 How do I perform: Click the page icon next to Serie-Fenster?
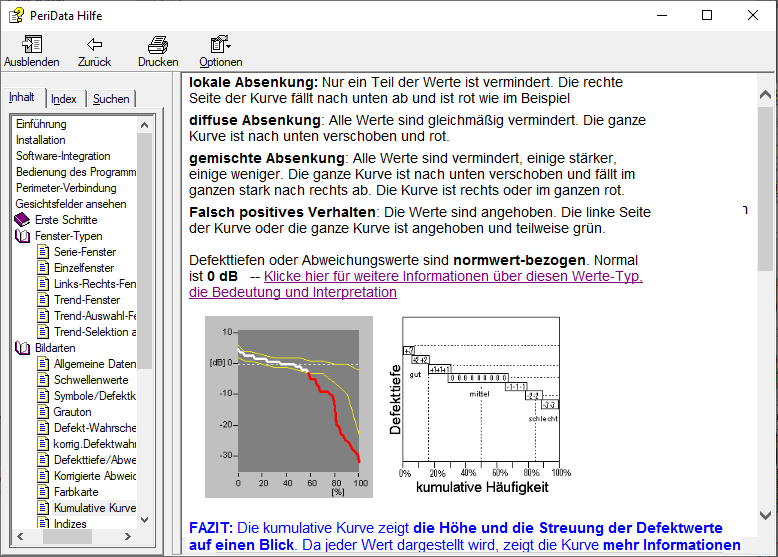44,251
